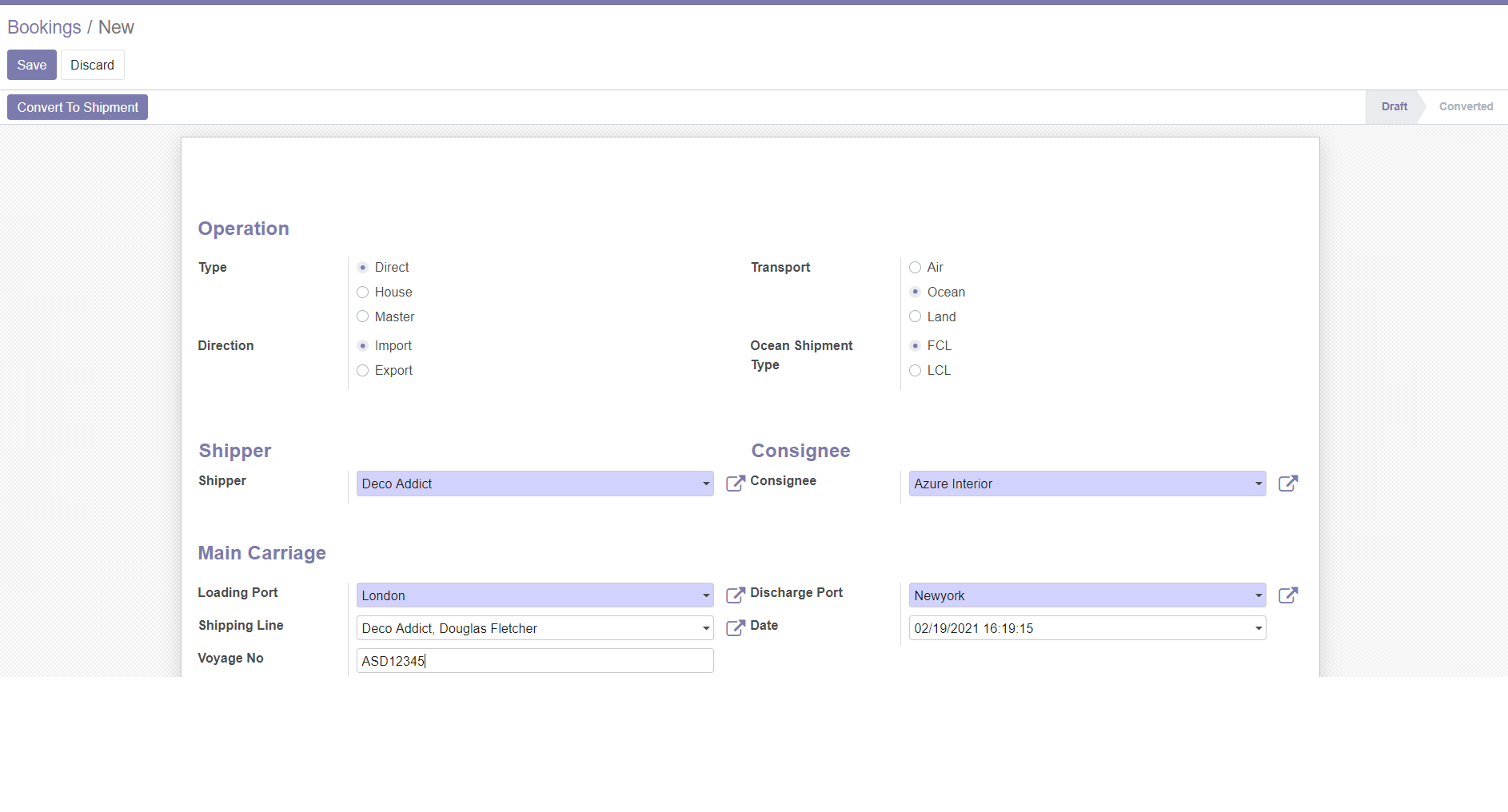Save the new booking
Image resolution: width=1508 pixels, height=812 pixels.
(x=32, y=65)
